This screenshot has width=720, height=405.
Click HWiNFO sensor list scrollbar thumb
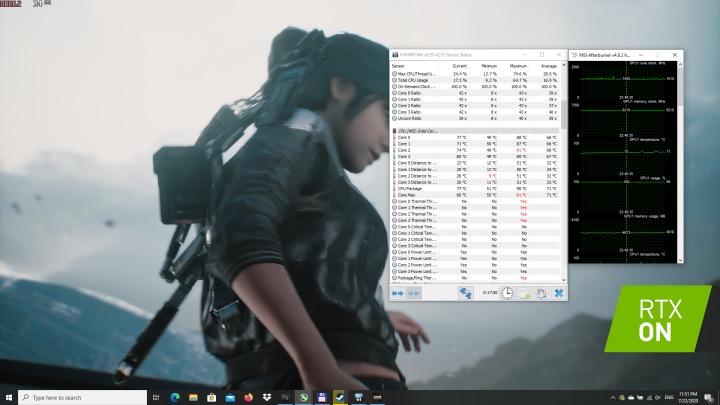point(564,115)
